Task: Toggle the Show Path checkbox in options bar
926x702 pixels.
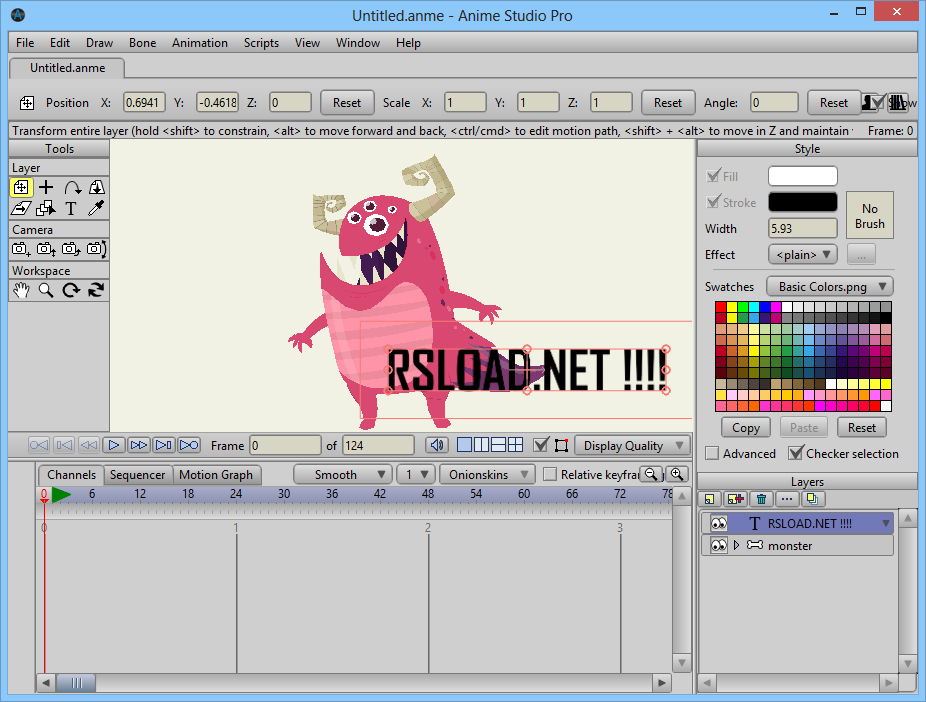Action: click(x=878, y=103)
